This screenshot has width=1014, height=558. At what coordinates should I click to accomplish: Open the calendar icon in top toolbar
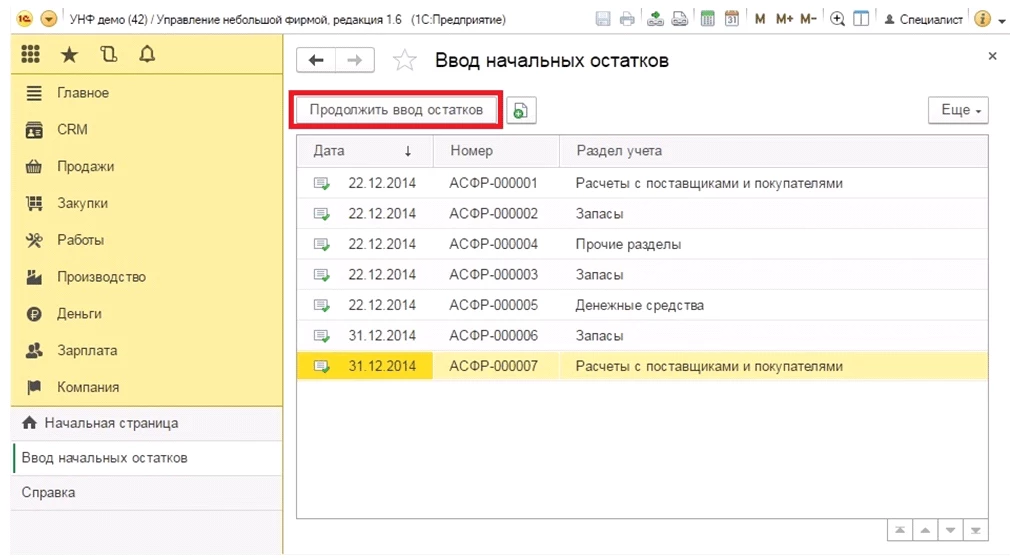731,19
